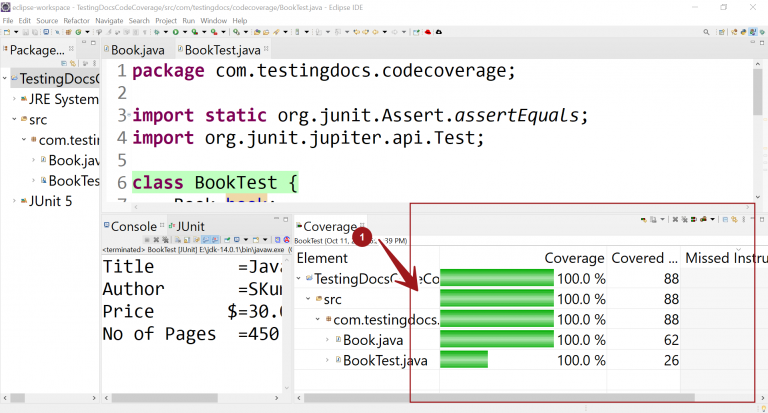Viewport: 768px width, 413px height.
Task: Click the Coverage launch toolbar icon
Action: [195, 32]
